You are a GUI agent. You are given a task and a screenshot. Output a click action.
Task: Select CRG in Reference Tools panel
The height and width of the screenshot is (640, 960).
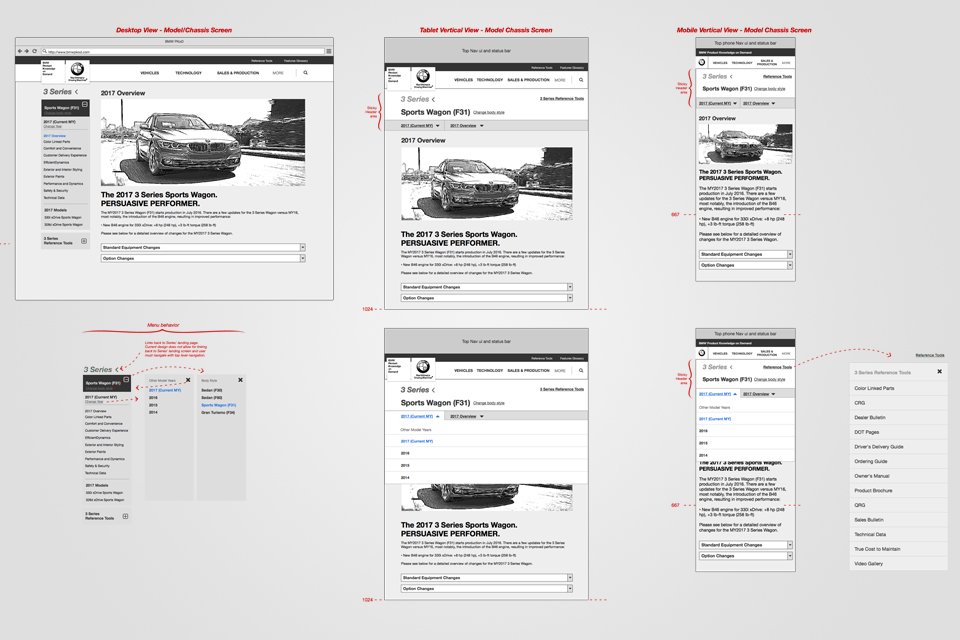898,403
